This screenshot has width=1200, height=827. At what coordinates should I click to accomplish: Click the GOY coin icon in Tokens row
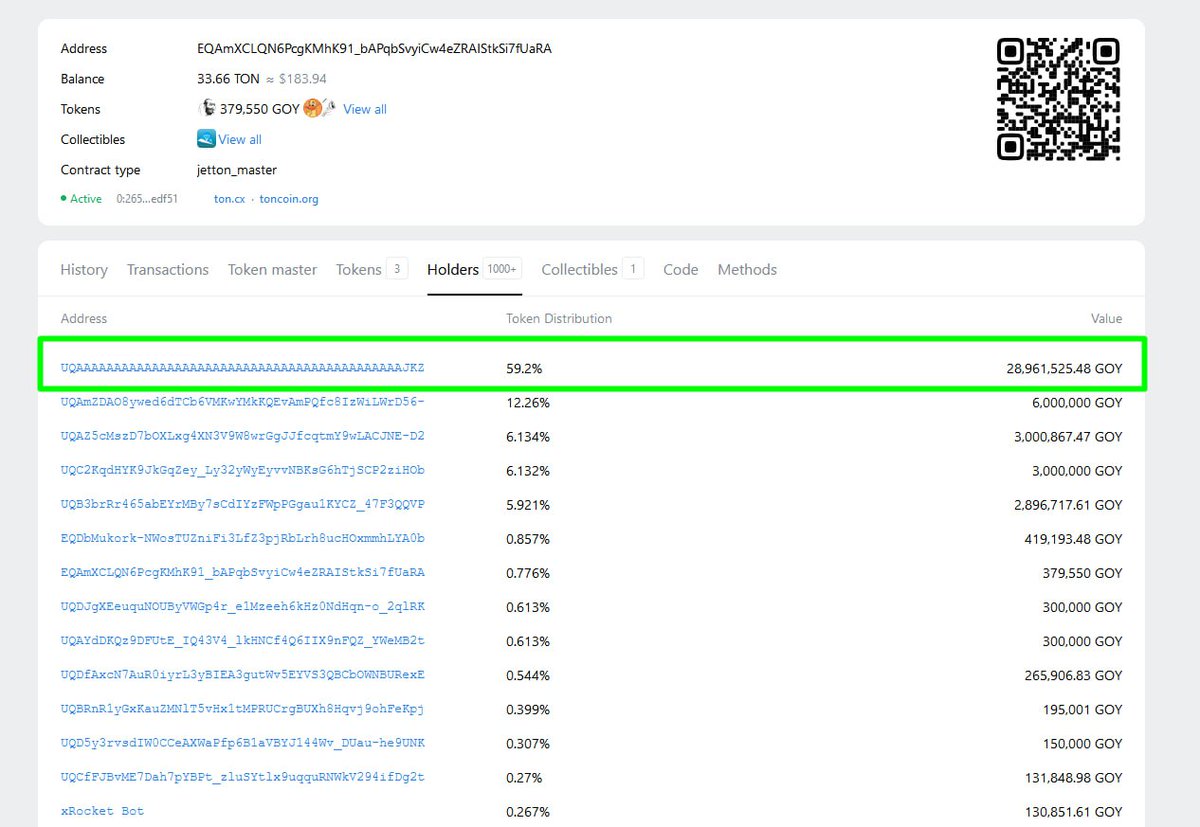(x=208, y=108)
